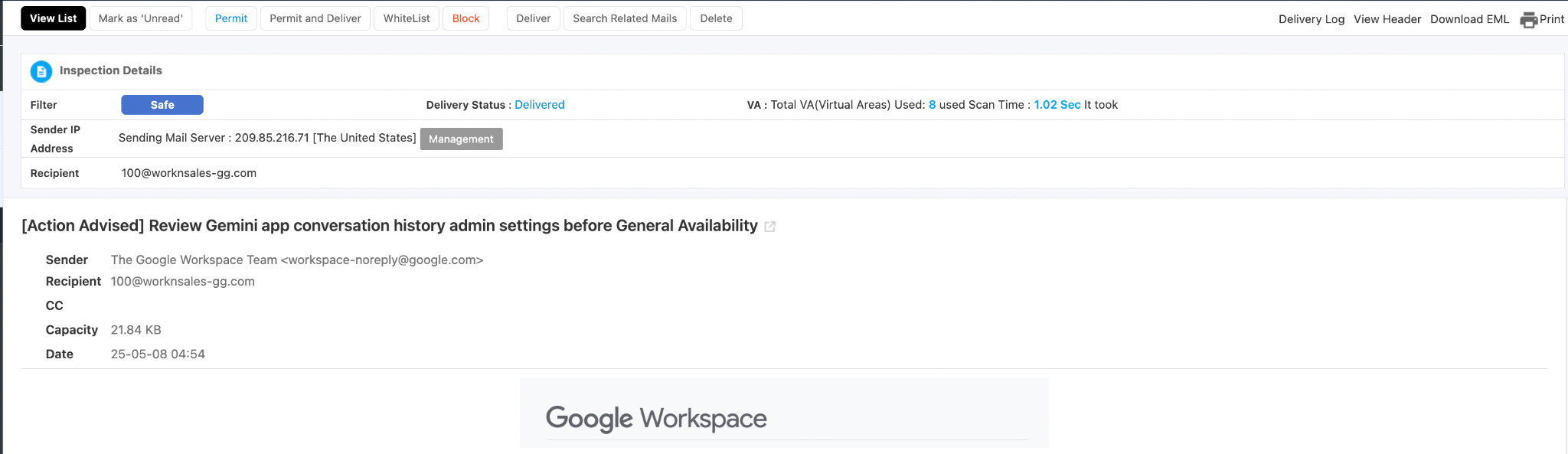Click the capacity value 21.84 KB
The height and width of the screenshot is (454, 1568).
(x=136, y=330)
